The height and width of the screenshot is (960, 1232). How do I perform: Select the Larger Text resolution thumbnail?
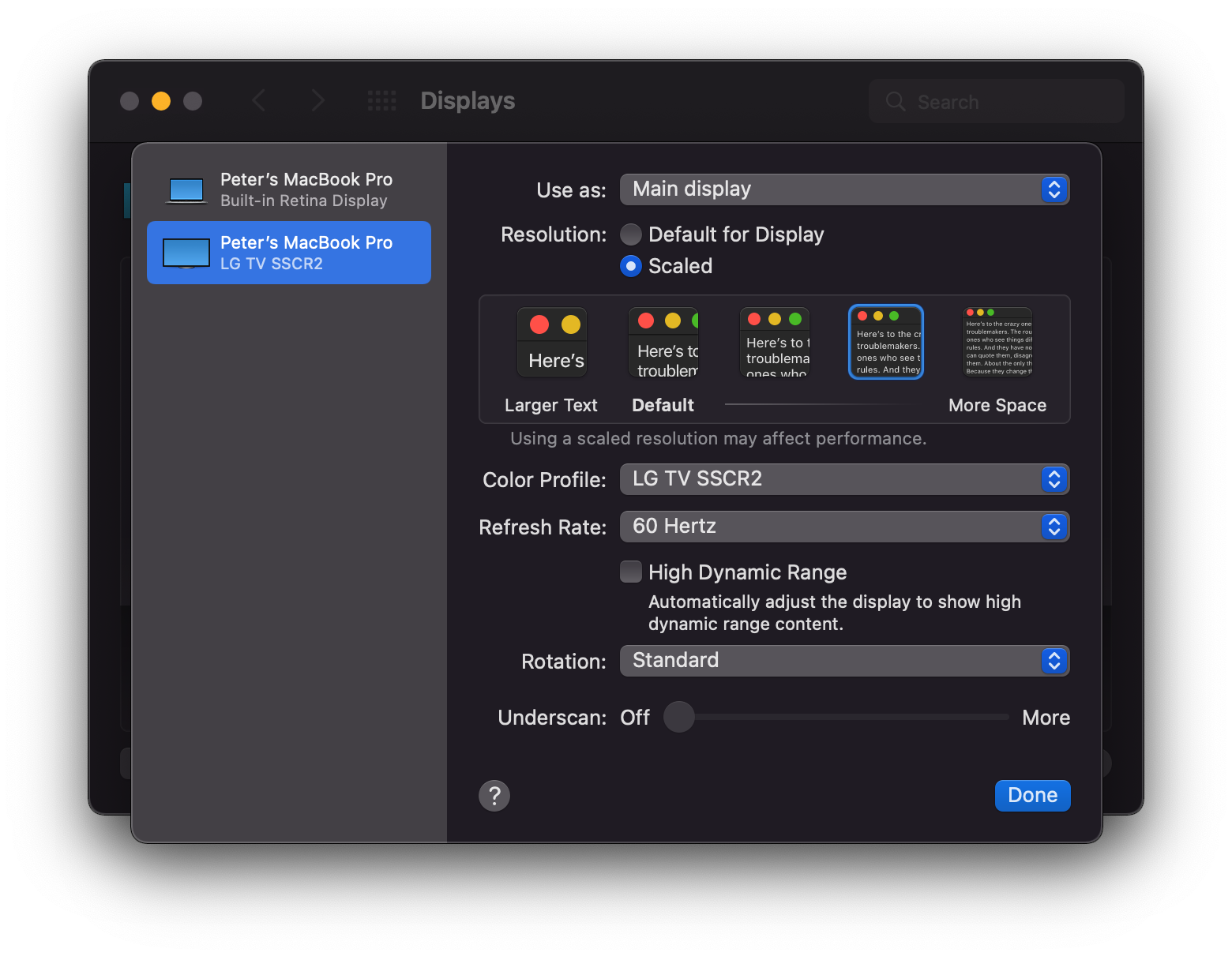pyautogui.click(x=551, y=342)
